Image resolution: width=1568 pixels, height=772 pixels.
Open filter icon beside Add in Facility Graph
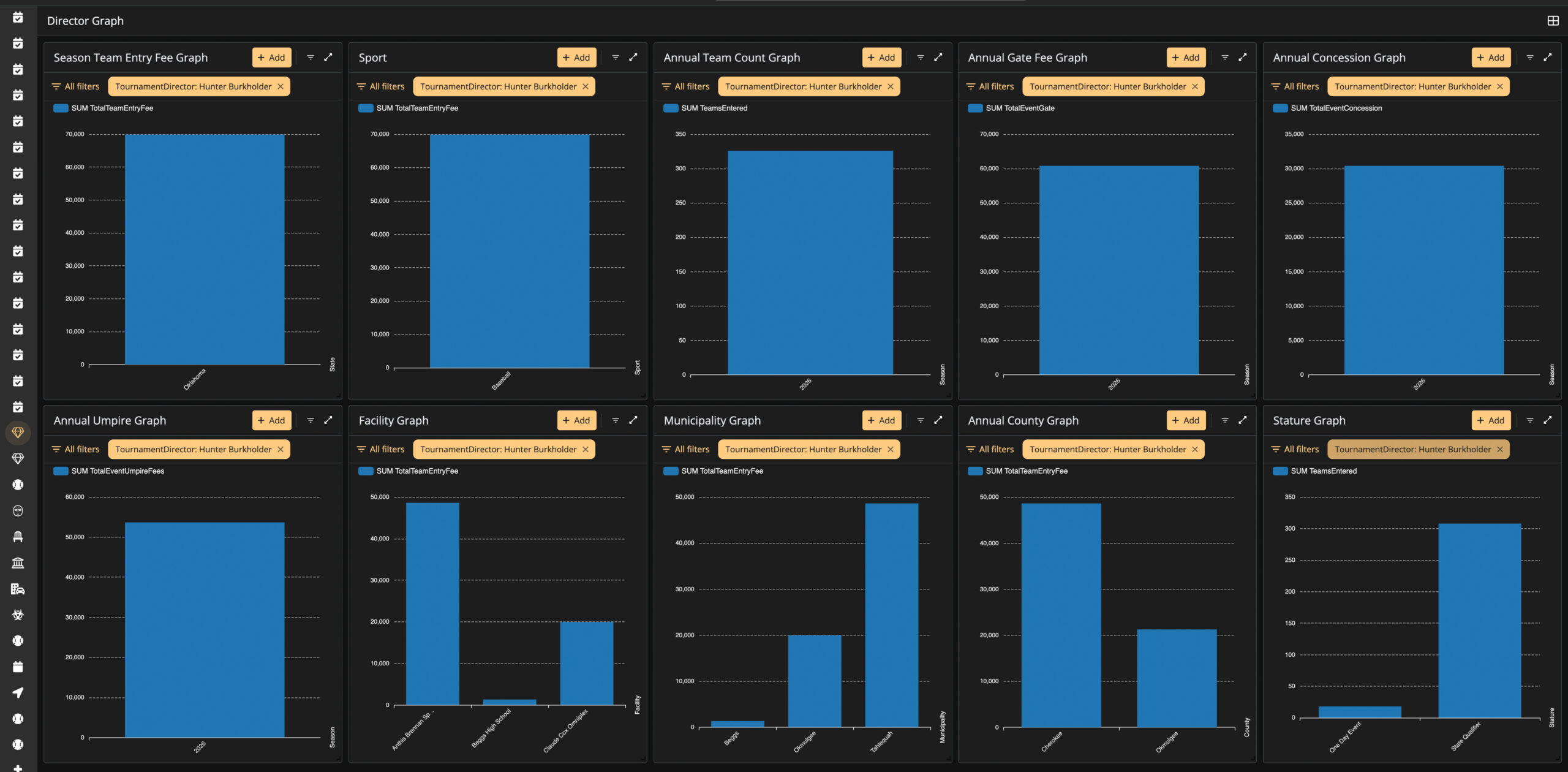tap(616, 420)
